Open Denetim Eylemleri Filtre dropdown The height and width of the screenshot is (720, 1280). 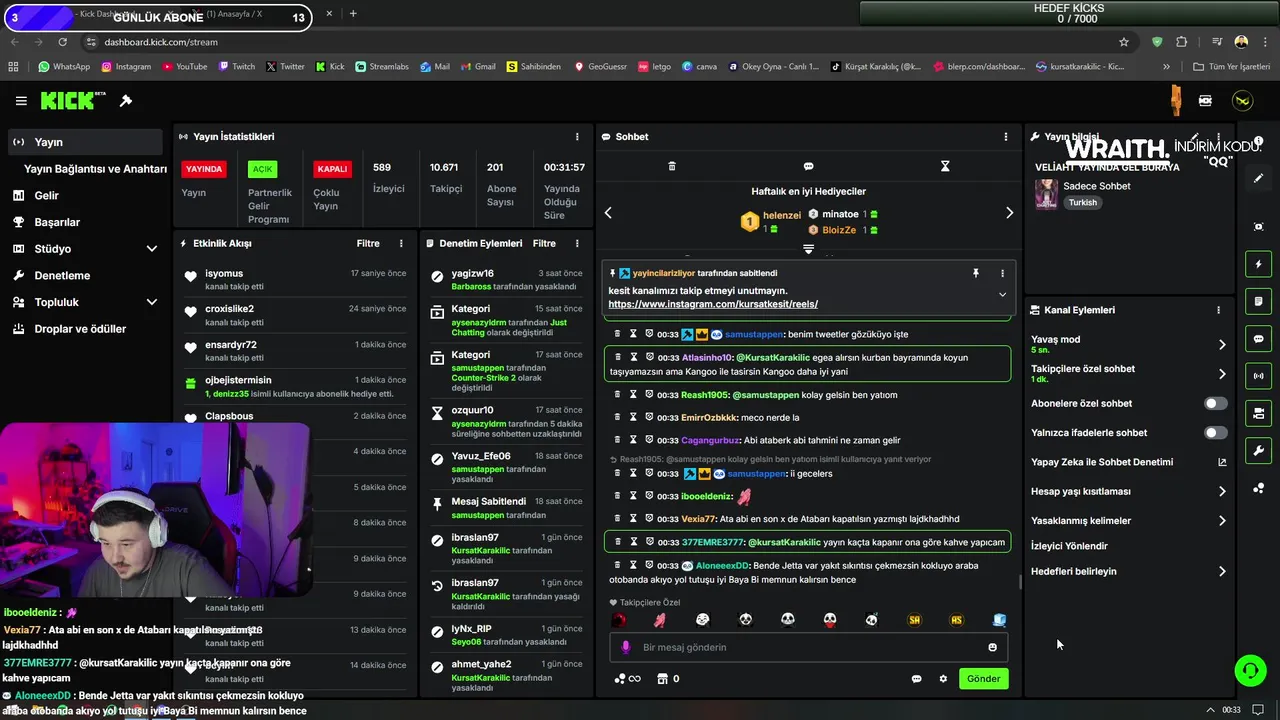pyautogui.click(x=544, y=244)
